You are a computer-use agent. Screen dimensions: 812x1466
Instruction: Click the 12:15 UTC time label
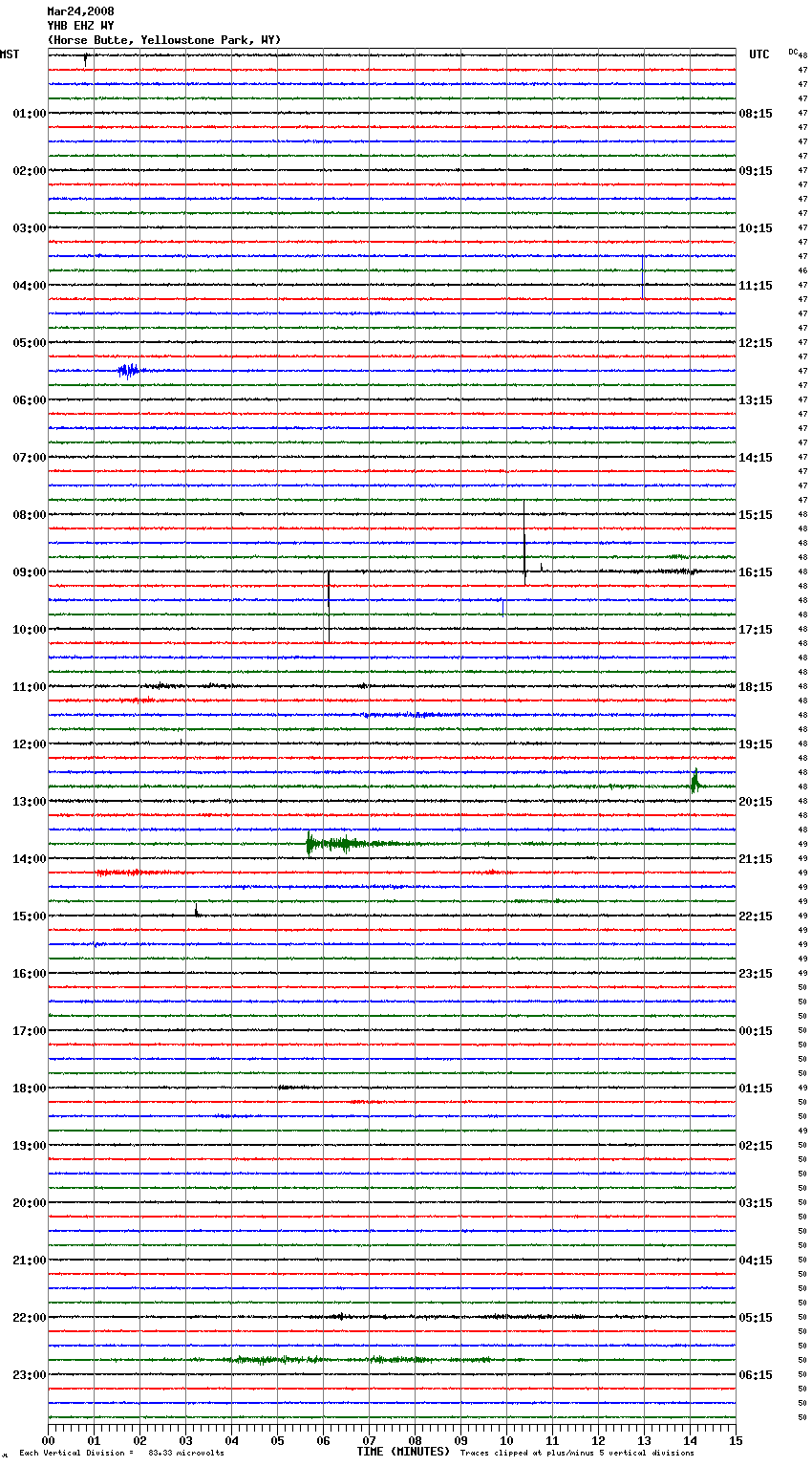click(756, 343)
